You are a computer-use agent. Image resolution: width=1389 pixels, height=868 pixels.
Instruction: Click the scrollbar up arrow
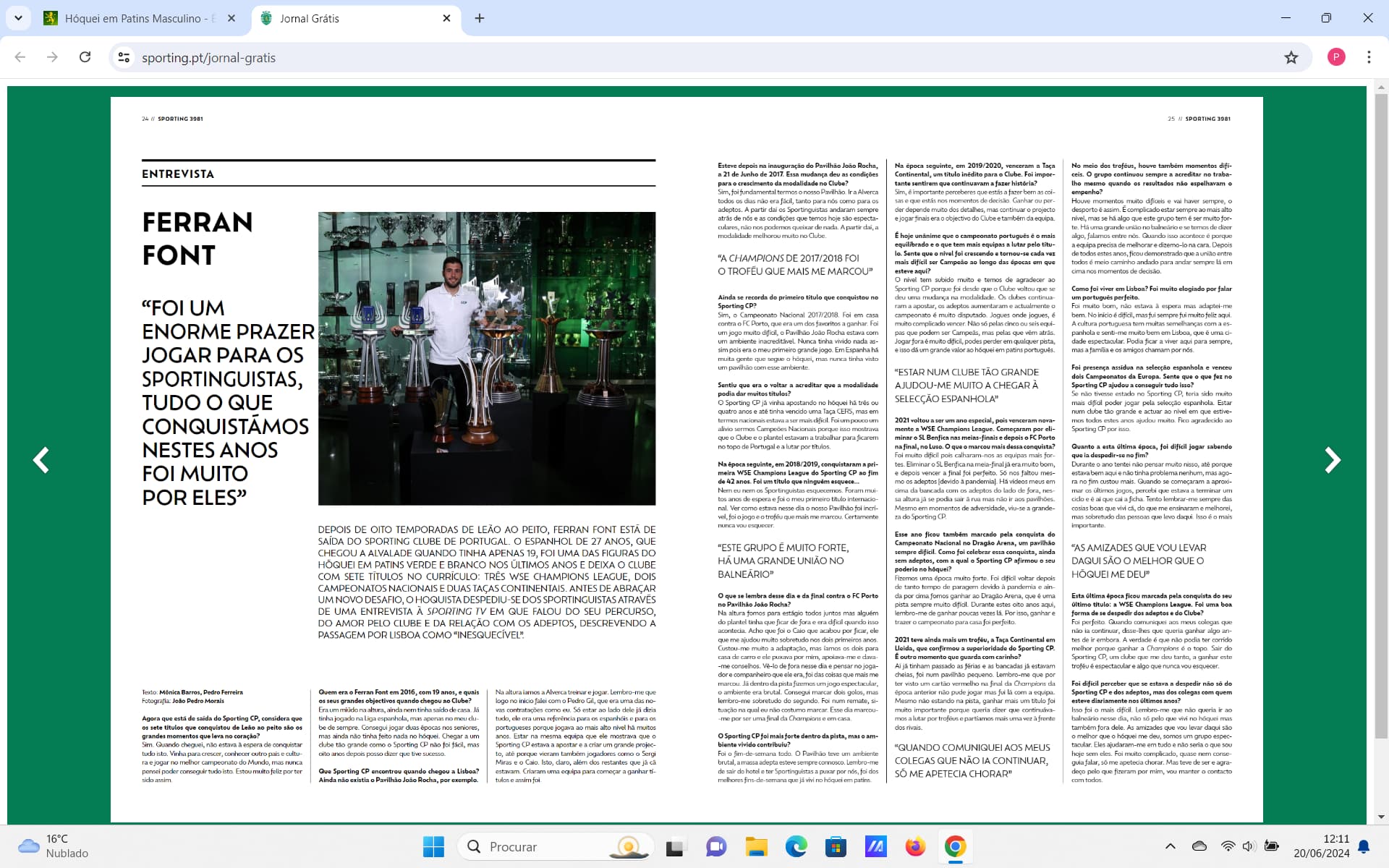tap(1380, 87)
